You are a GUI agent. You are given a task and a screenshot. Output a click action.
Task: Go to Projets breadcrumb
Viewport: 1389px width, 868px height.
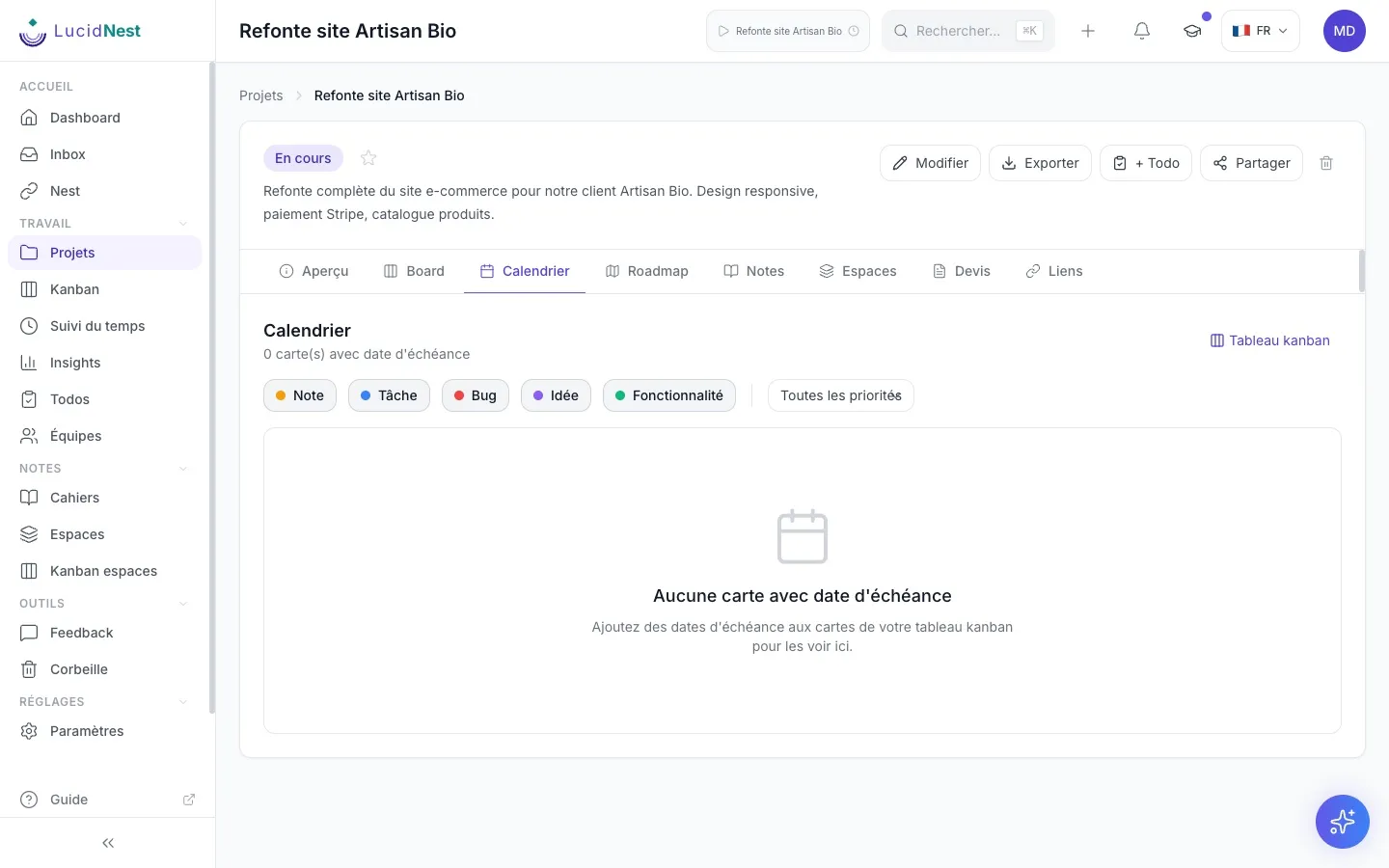[x=261, y=95]
